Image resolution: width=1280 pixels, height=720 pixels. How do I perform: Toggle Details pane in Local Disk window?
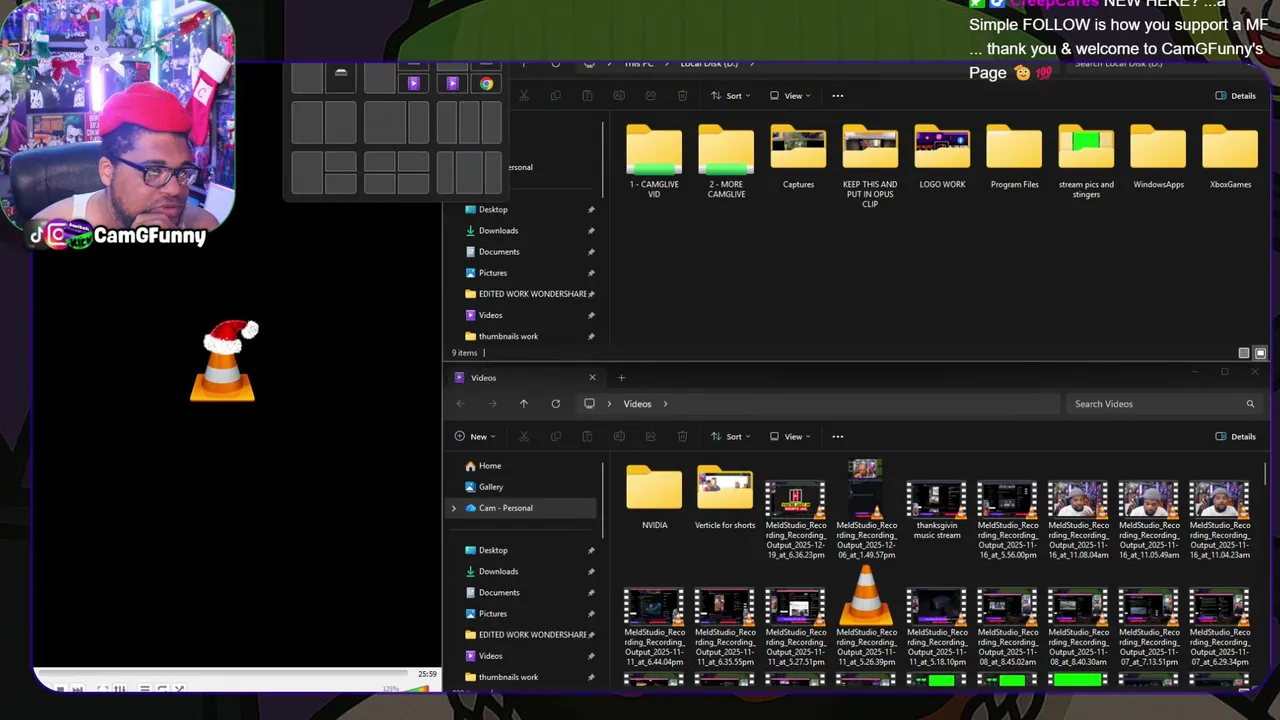1236,96
